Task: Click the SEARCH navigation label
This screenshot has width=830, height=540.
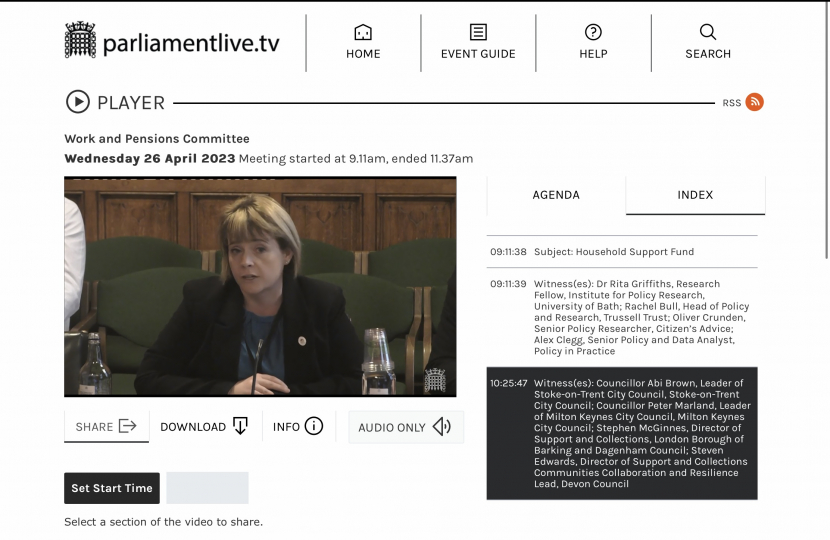Action: [708, 54]
